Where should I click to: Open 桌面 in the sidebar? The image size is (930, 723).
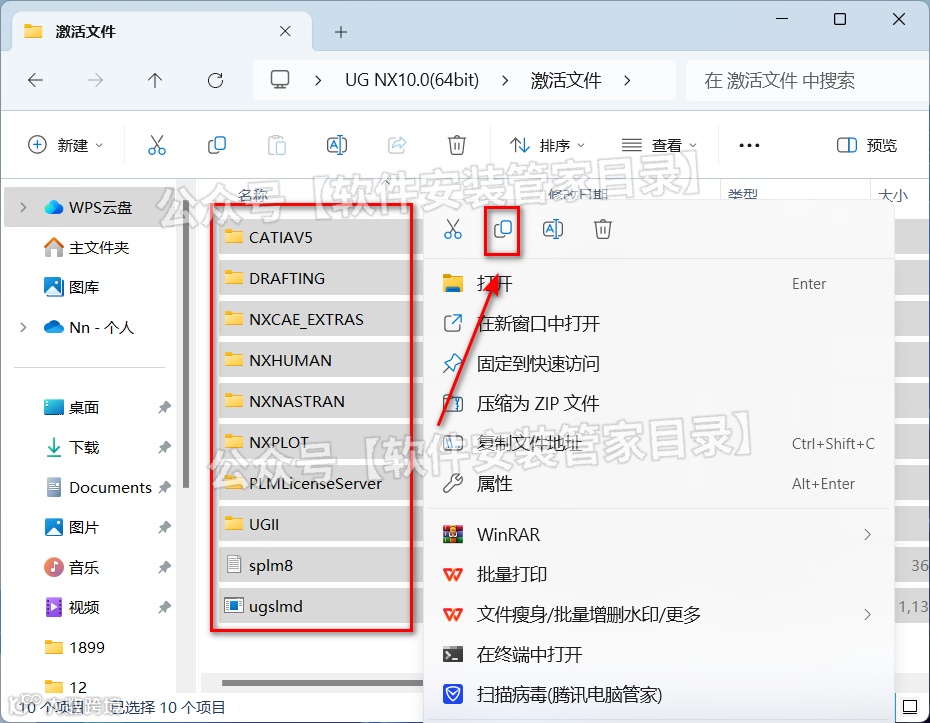coord(72,407)
